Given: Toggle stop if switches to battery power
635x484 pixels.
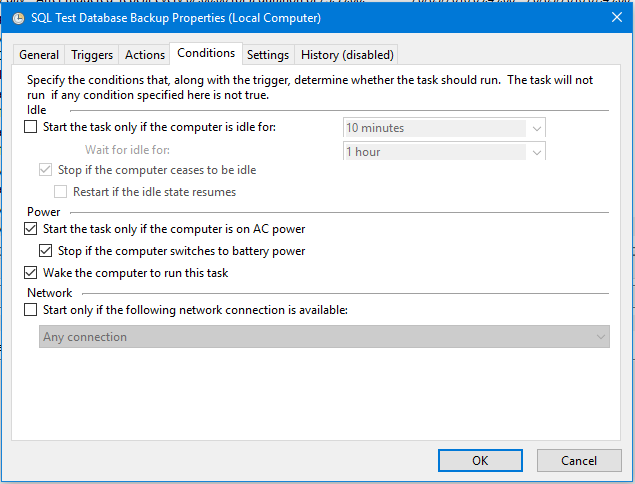Looking at the screenshot, I should (45, 251).
